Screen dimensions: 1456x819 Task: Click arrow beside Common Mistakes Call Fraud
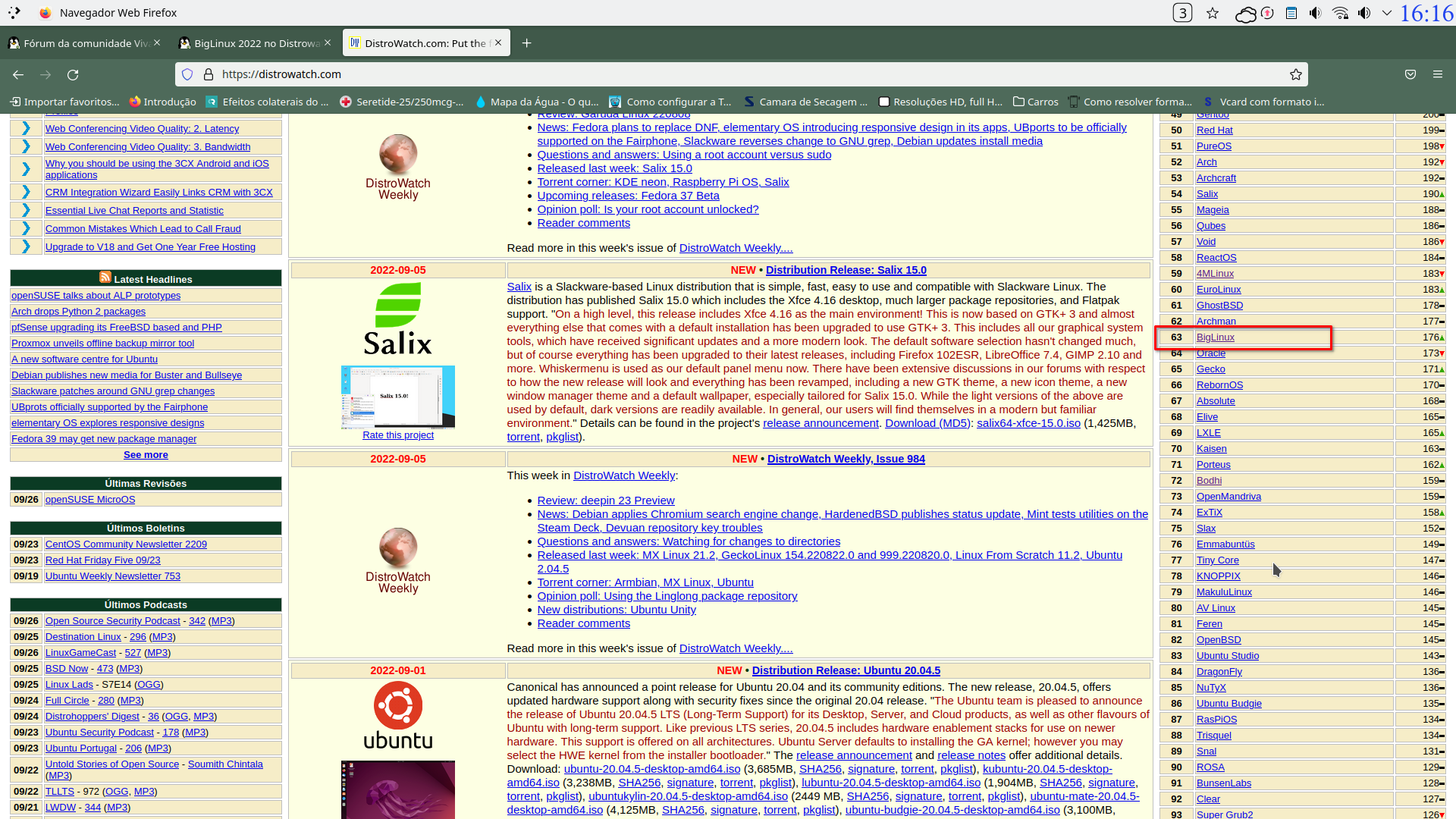point(26,228)
